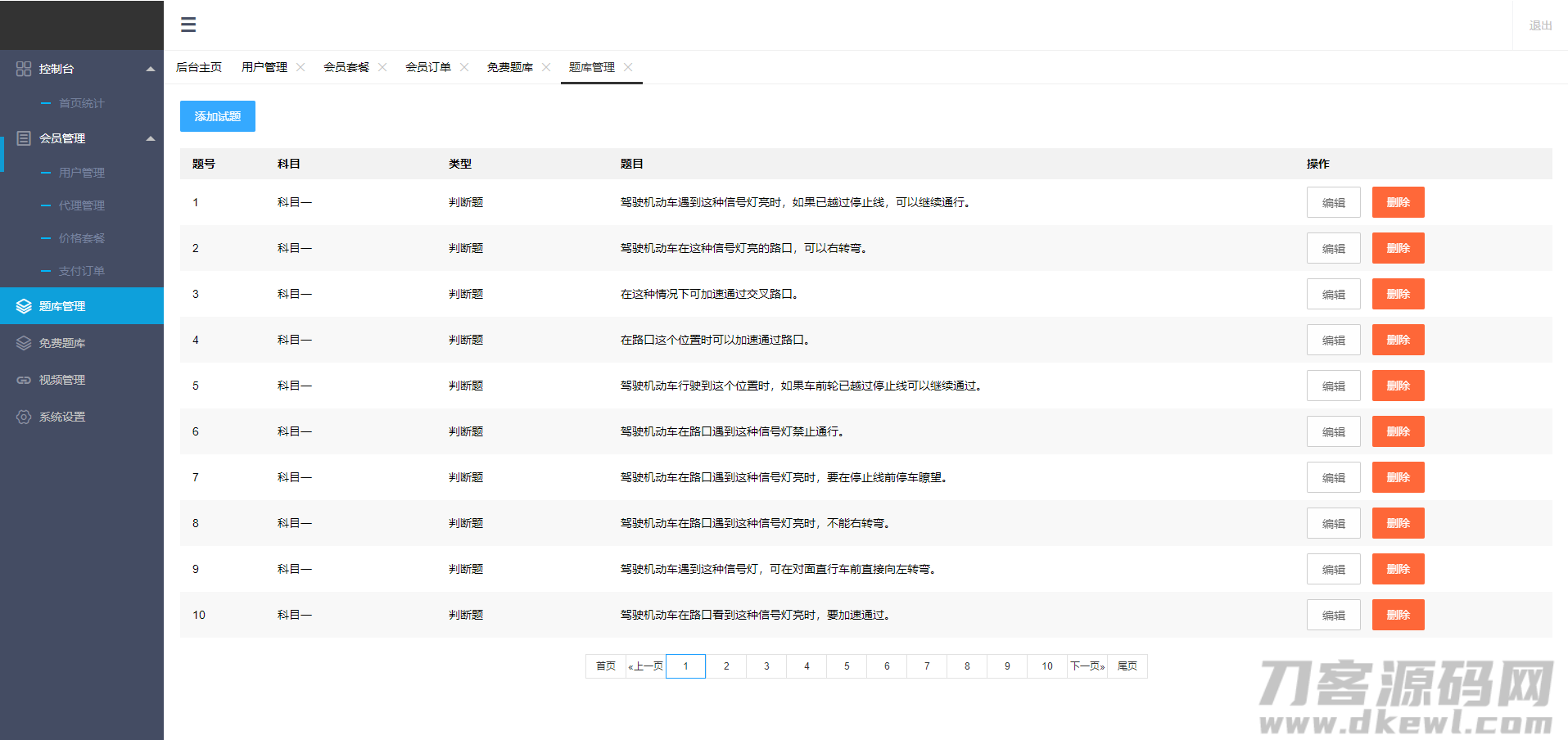Edit question number 10
The height and width of the screenshot is (740, 1568).
coord(1333,615)
